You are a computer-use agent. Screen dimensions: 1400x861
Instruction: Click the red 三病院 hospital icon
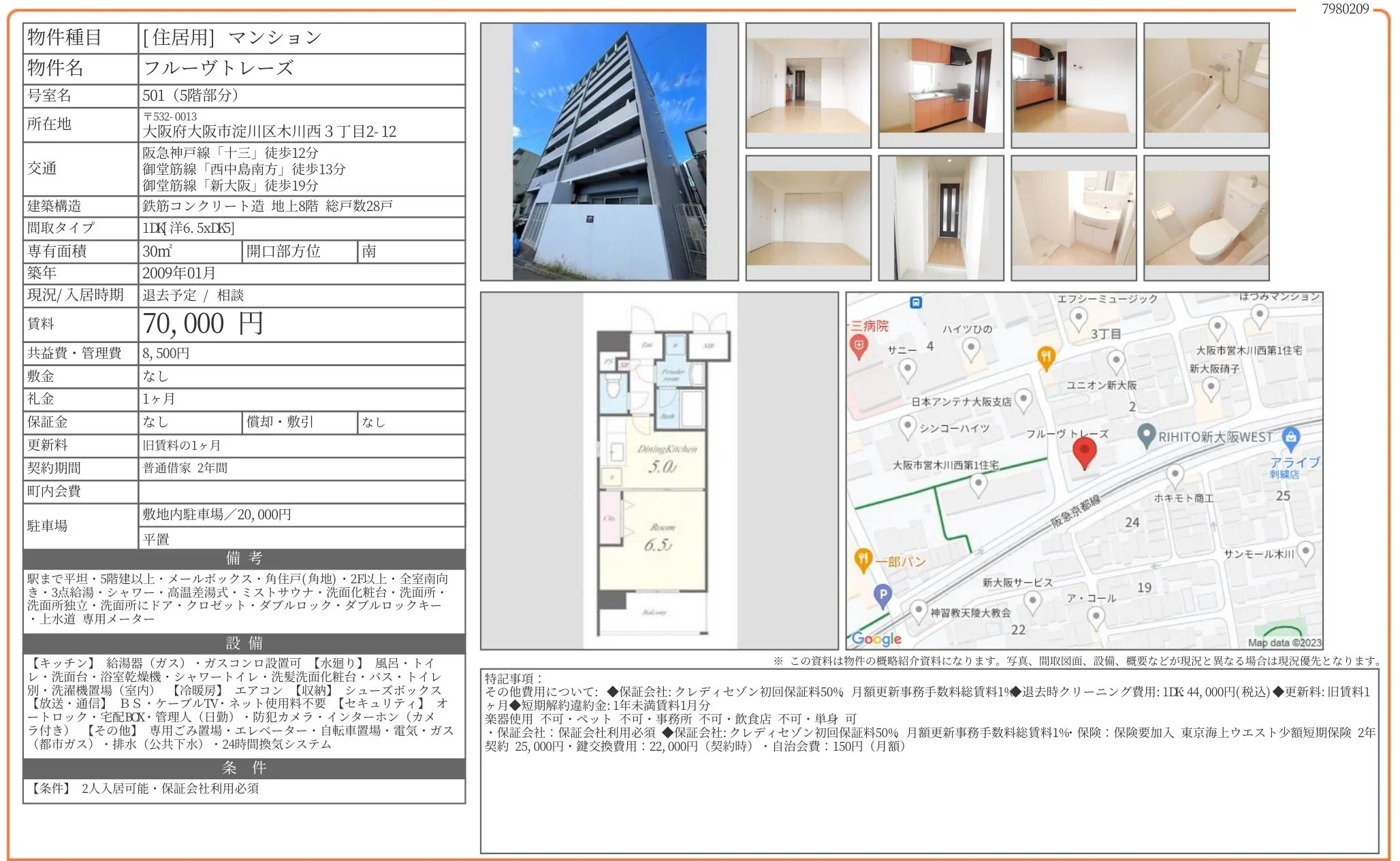(x=859, y=346)
